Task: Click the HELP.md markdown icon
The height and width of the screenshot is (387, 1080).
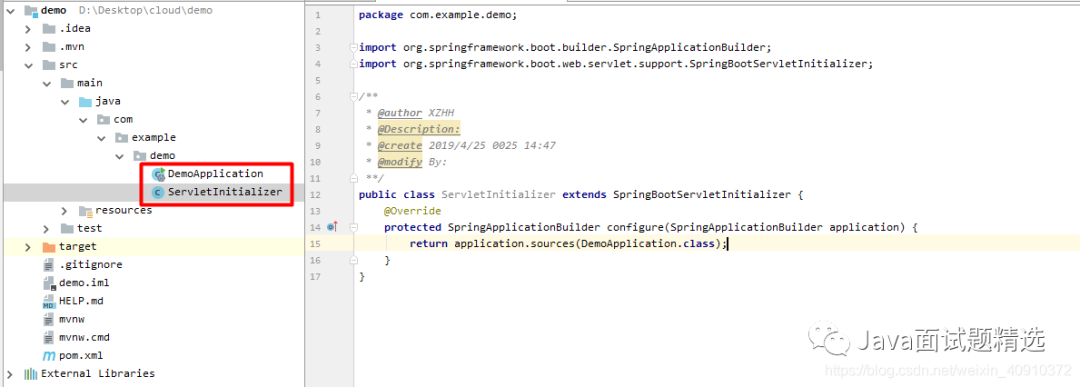Action: pos(48,302)
